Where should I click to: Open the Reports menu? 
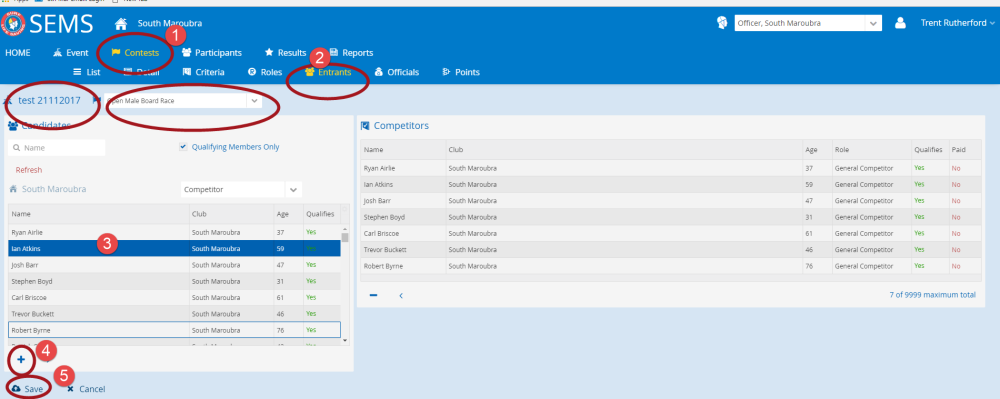351,53
